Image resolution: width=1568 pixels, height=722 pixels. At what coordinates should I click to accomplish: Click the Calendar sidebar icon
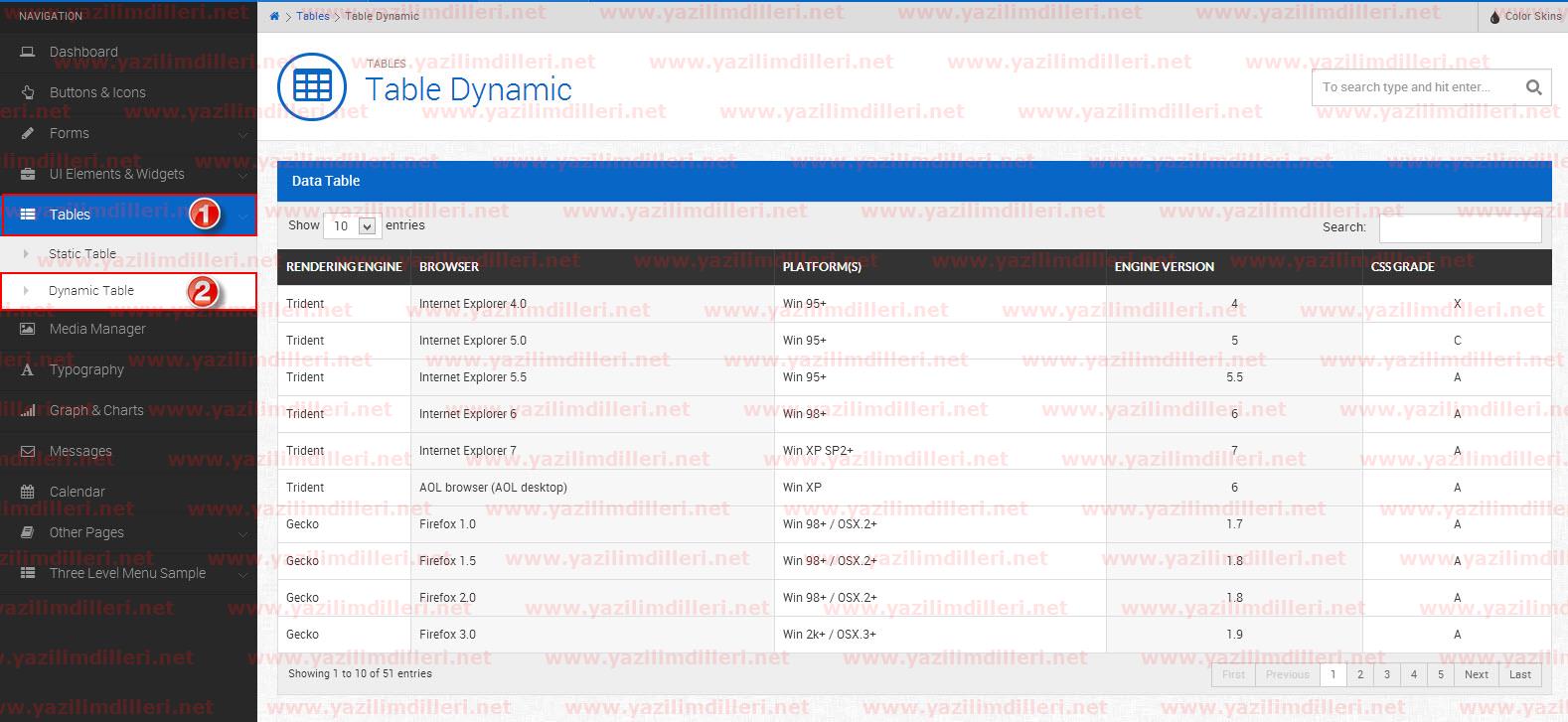28,492
